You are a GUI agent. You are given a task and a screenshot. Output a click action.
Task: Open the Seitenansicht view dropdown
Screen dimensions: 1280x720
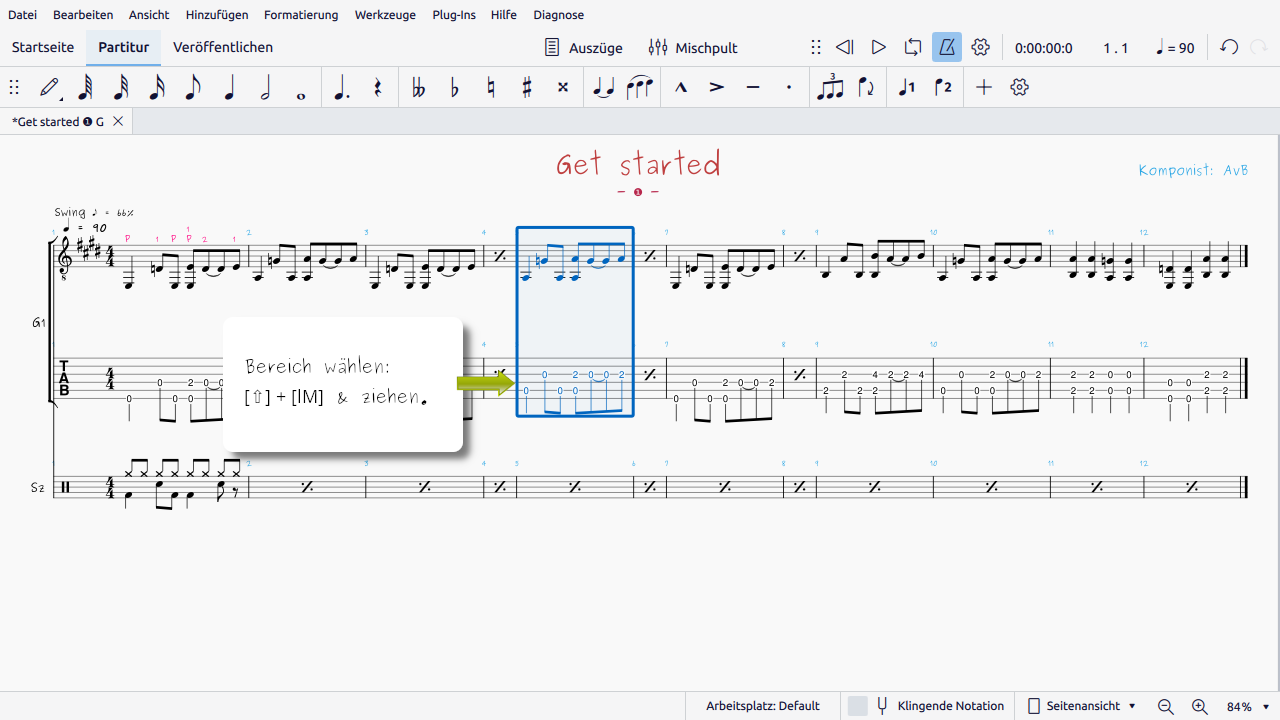[x=1082, y=706]
